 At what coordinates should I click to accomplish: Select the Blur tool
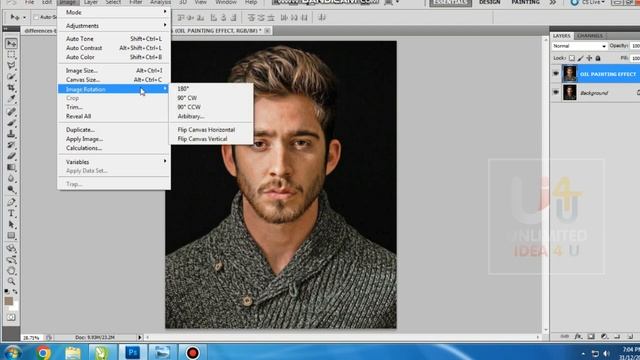coord(11,178)
